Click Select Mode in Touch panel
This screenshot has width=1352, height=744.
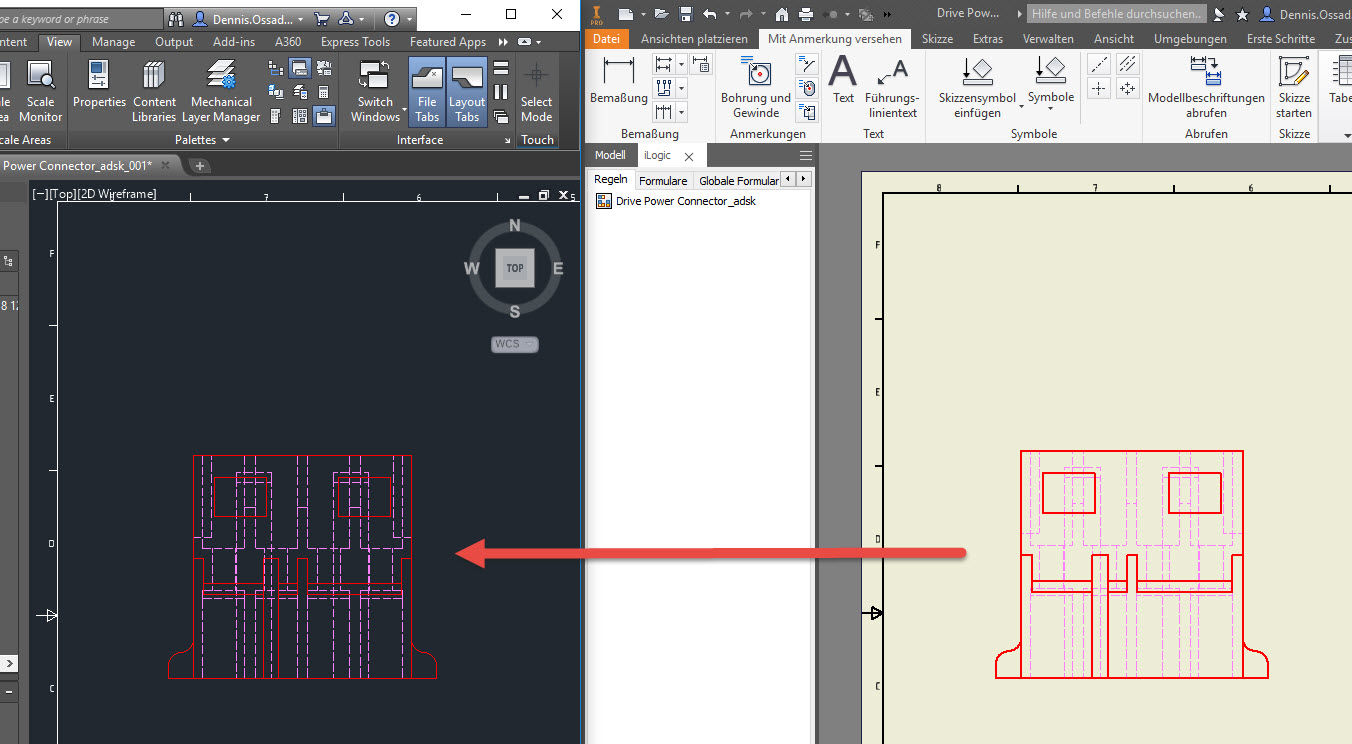click(536, 91)
